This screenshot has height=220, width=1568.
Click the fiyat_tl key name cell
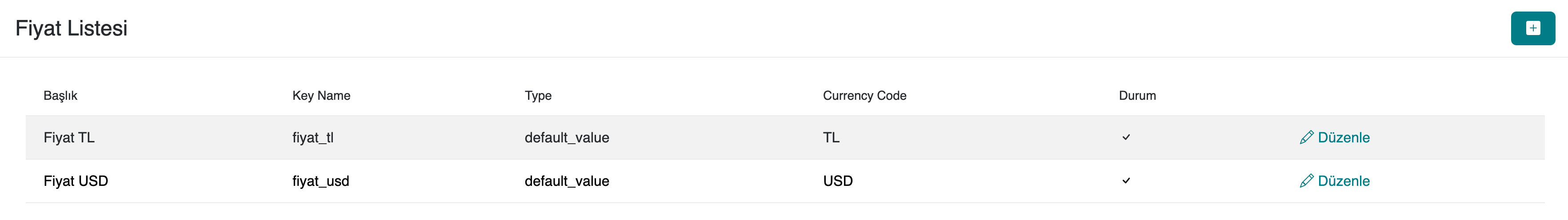[312, 138]
